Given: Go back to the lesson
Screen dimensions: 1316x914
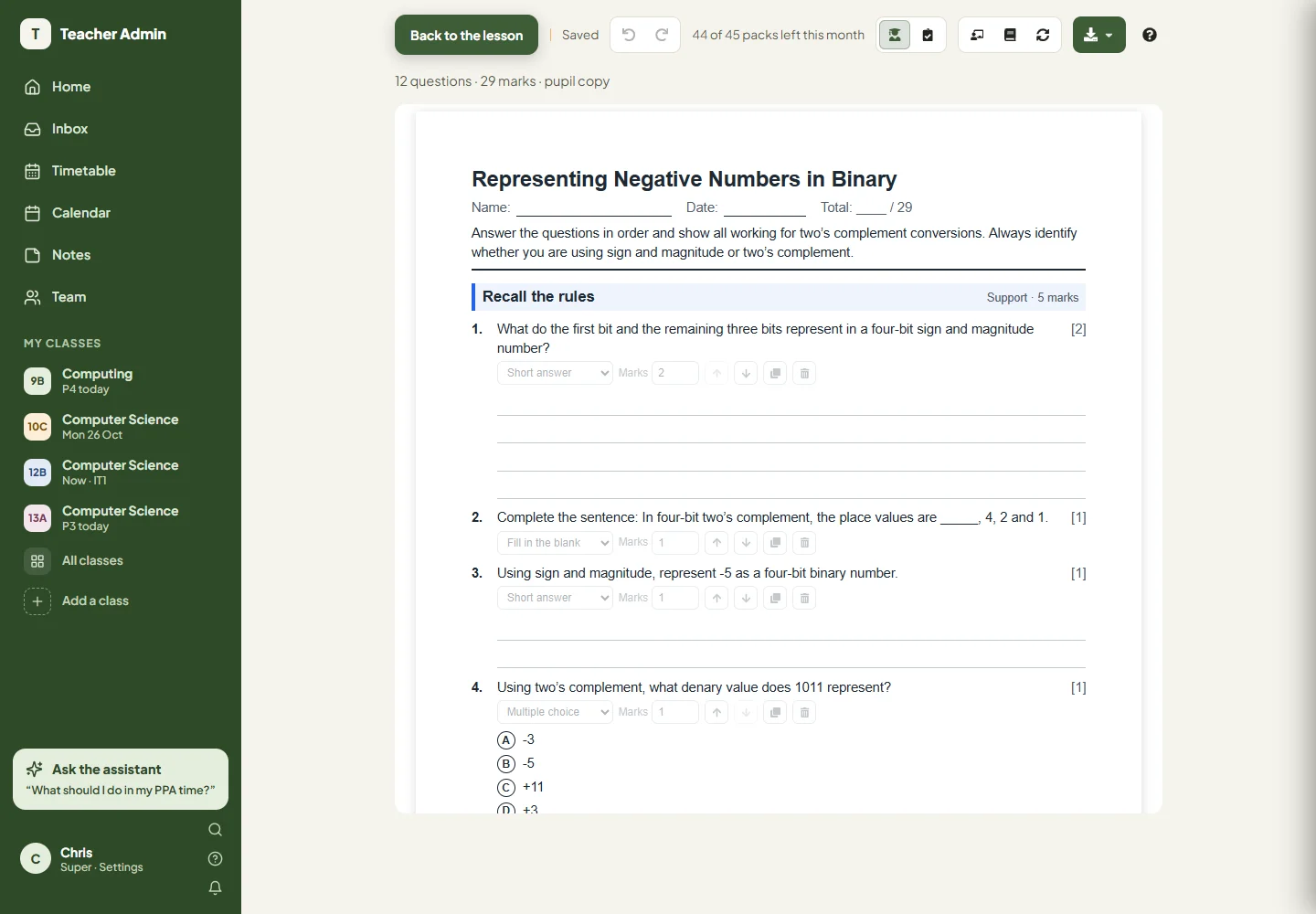Looking at the screenshot, I should point(466,35).
